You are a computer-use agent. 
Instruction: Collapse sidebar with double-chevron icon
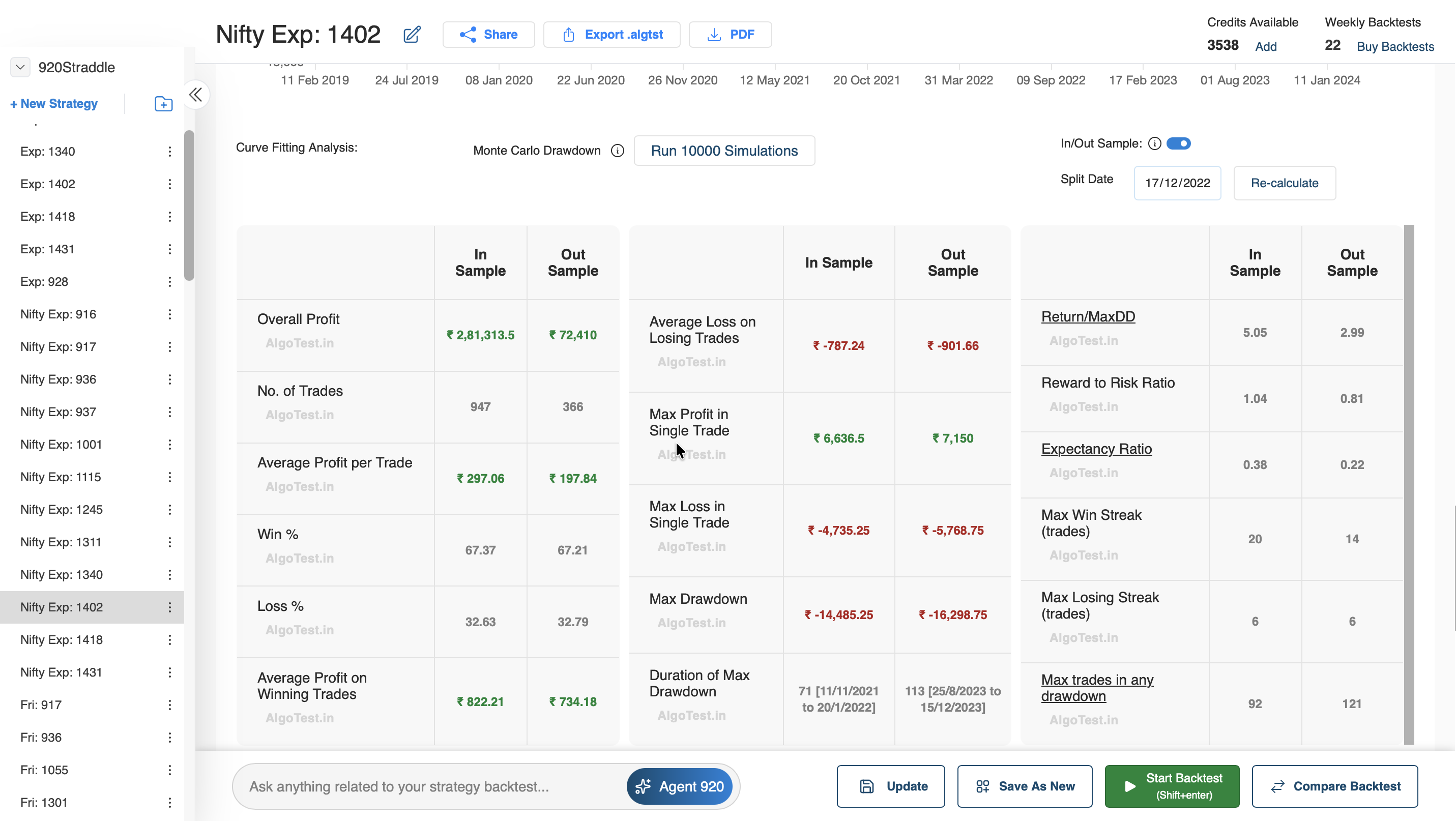195,95
